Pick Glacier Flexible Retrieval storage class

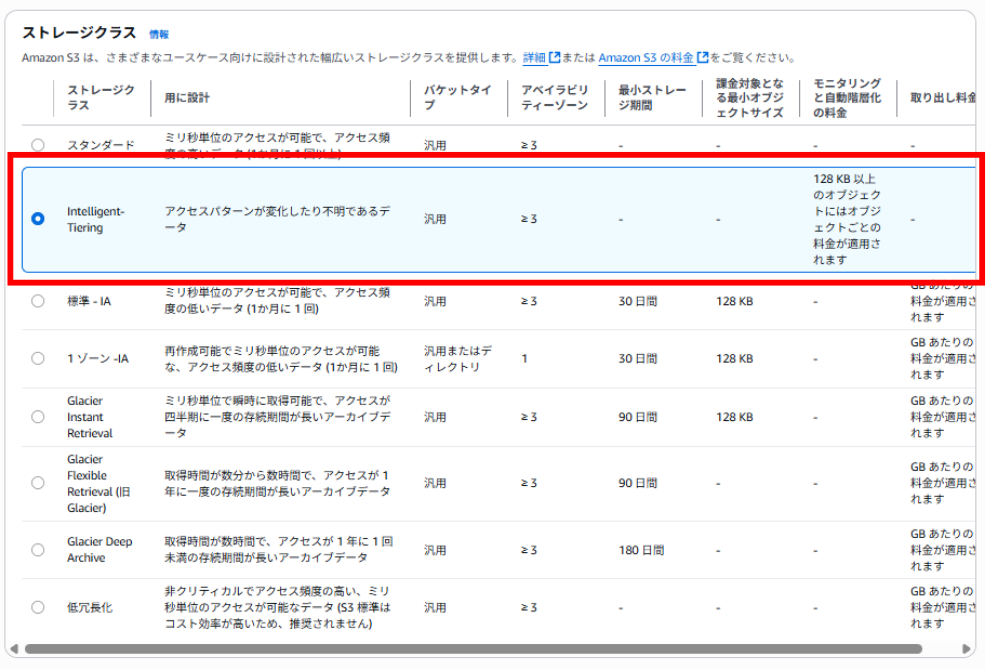pyautogui.click(x=38, y=483)
